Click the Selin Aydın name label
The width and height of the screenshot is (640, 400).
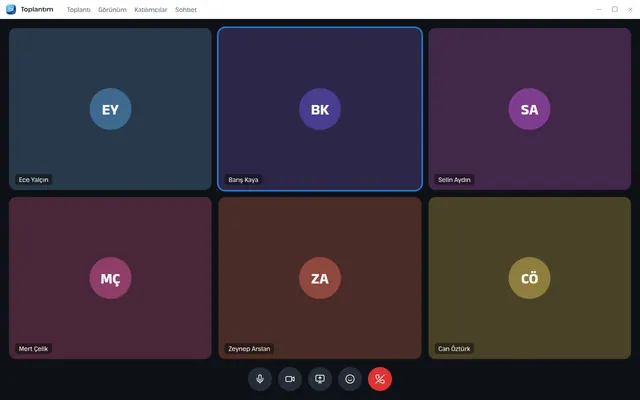pos(454,180)
